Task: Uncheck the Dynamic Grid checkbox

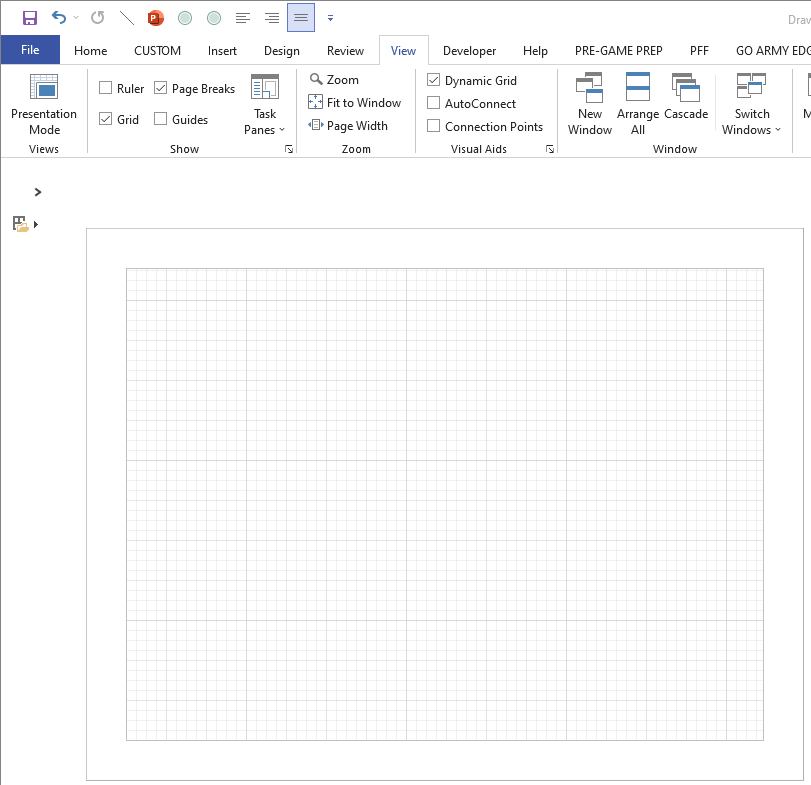Action: [x=433, y=80]
